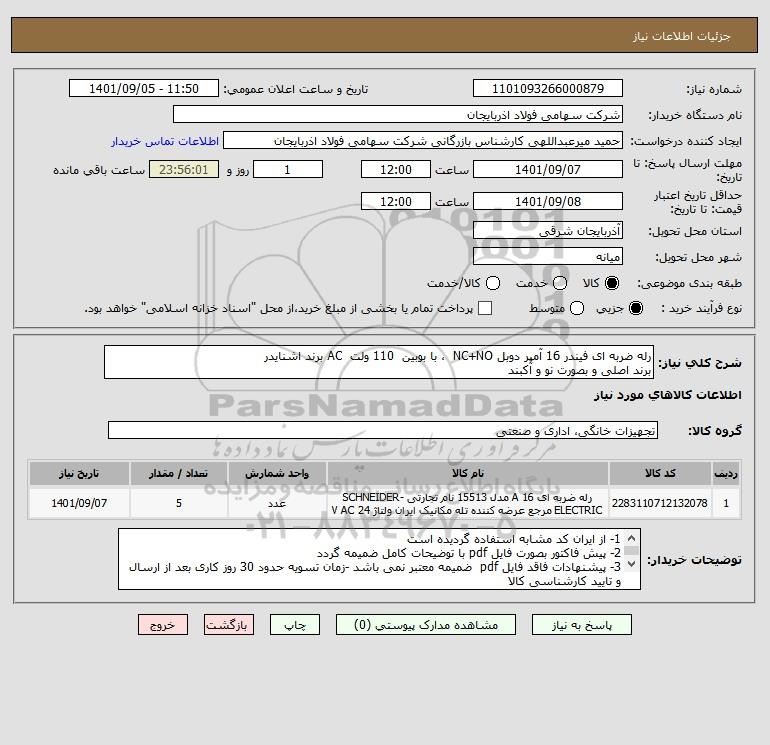
Task: Click the response deadline hour 12:00 field
Action: click(396, 169)
